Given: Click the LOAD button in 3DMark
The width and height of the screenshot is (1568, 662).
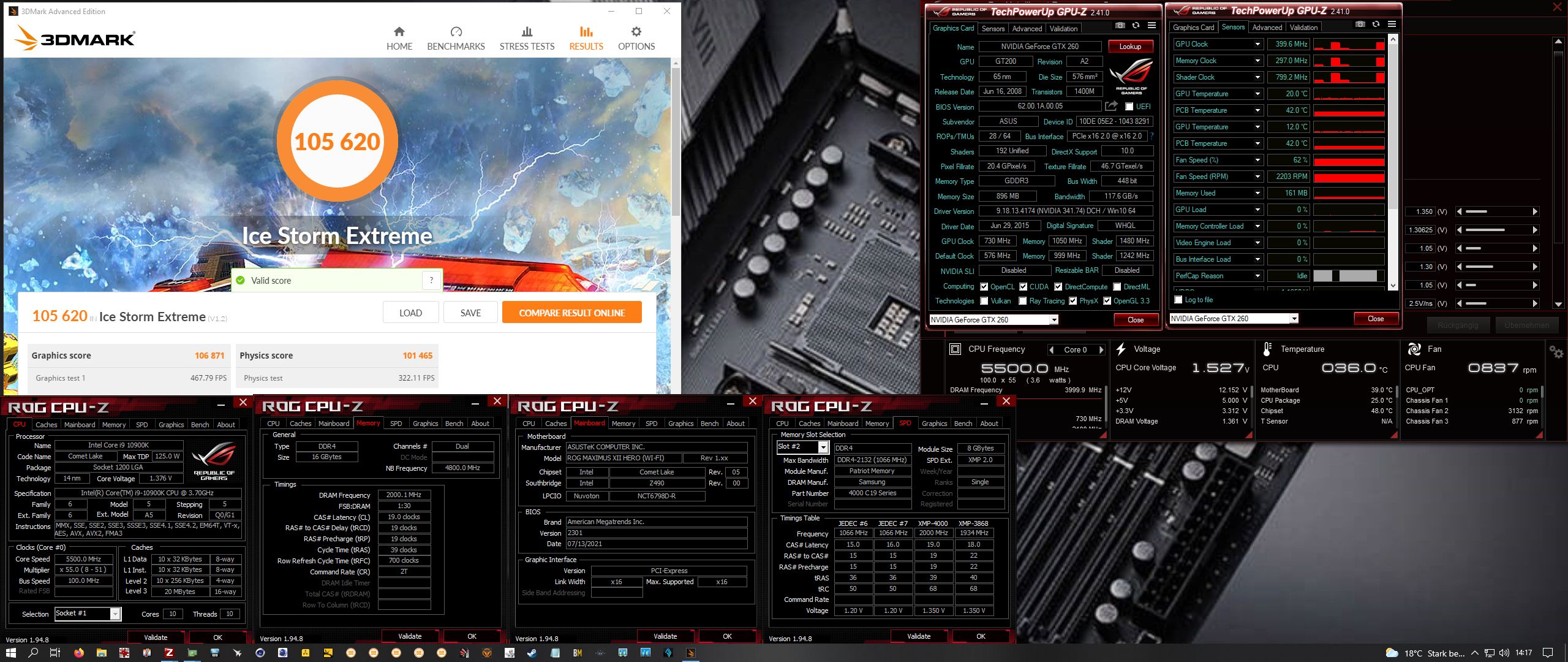Looking at the screenshot, I should click(410, 313).
